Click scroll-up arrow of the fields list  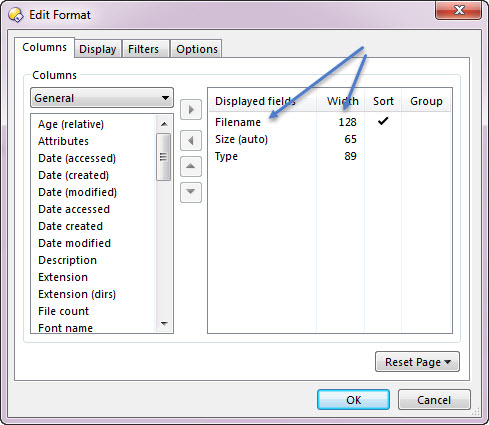(x=164, y=124)
